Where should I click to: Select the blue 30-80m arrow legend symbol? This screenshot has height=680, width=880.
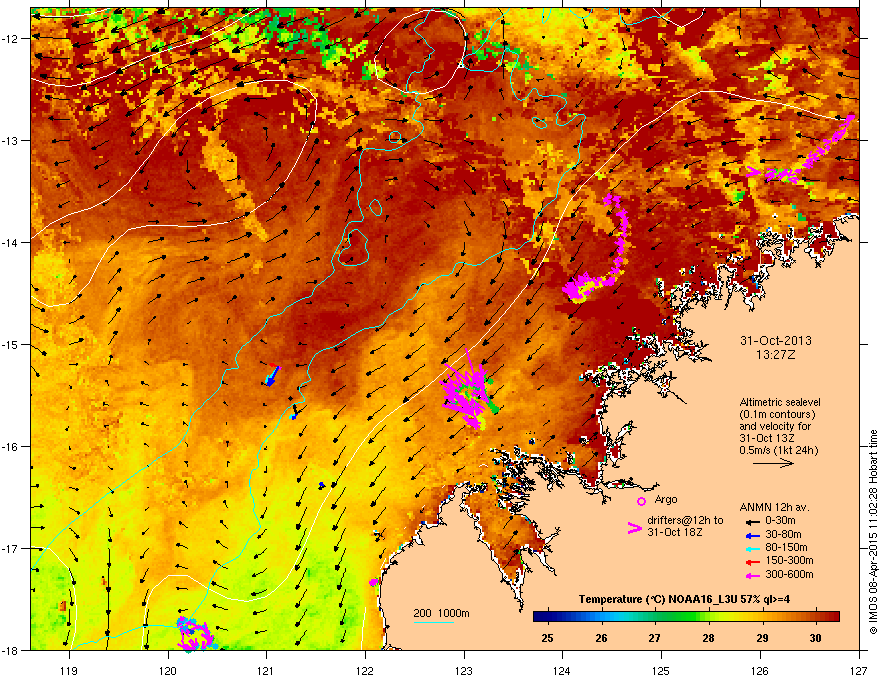pyautogui.click(x=752, y=535)
